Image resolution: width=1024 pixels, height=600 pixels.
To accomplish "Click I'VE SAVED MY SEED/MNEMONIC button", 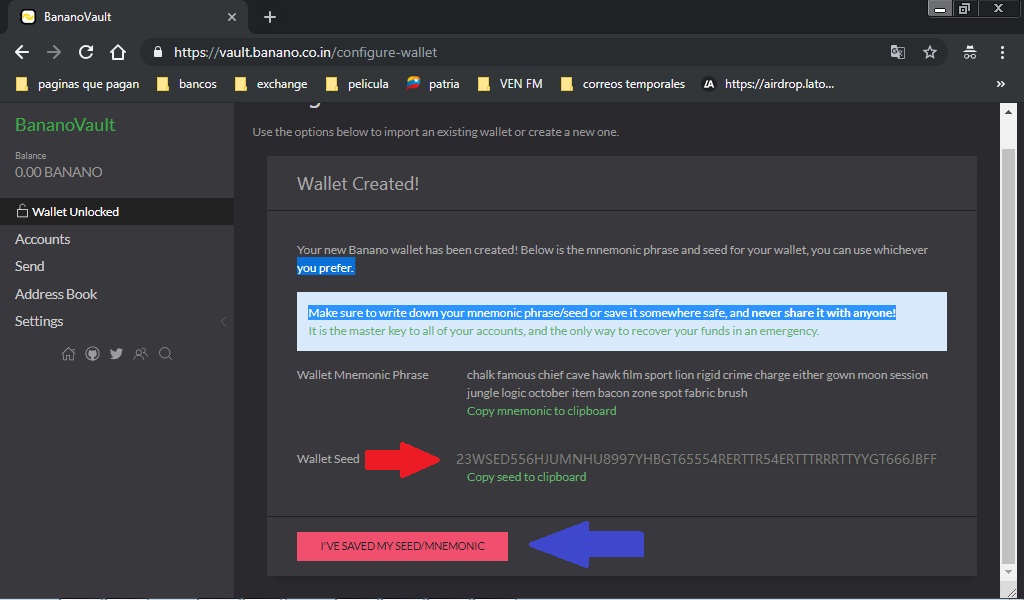I will click(x=402, y=546).
